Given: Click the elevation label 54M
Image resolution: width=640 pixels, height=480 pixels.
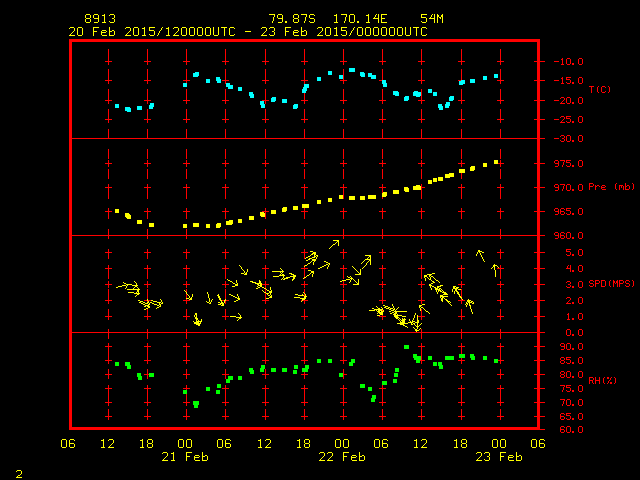Looking at the screenshot, I should [x=431, y=19].
